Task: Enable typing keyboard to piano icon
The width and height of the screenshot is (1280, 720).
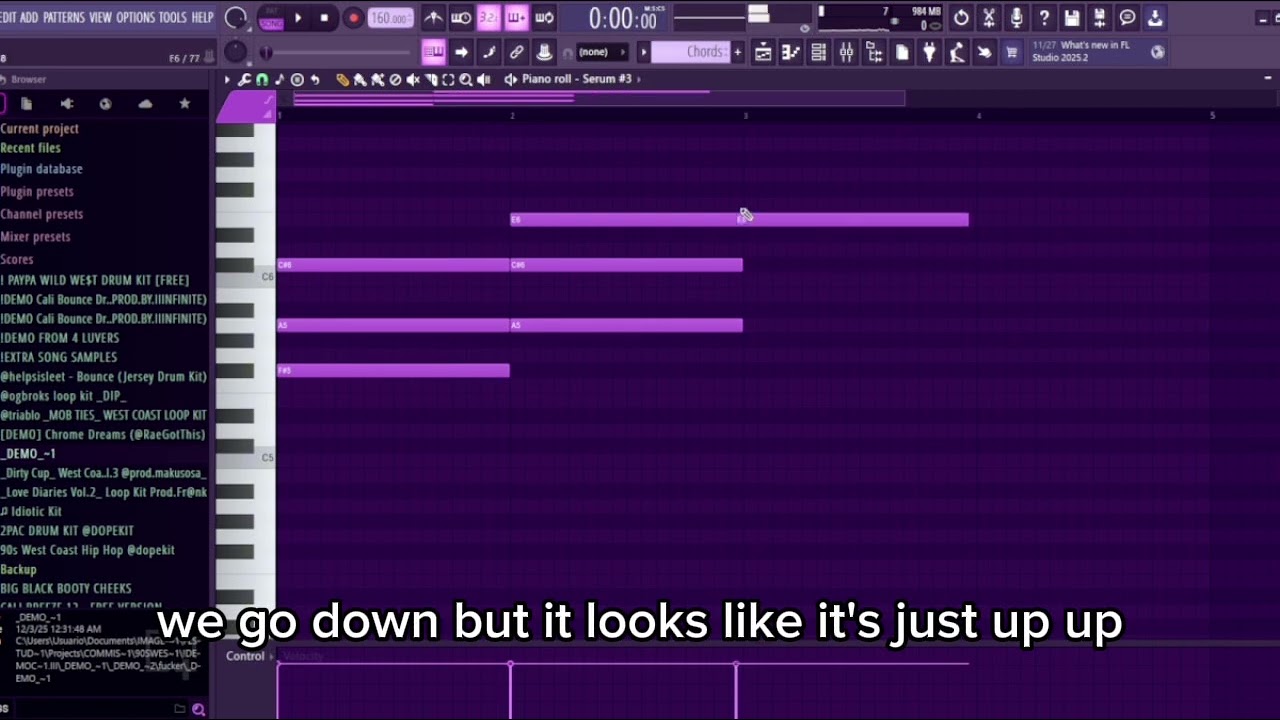Action: coord(433,52)
